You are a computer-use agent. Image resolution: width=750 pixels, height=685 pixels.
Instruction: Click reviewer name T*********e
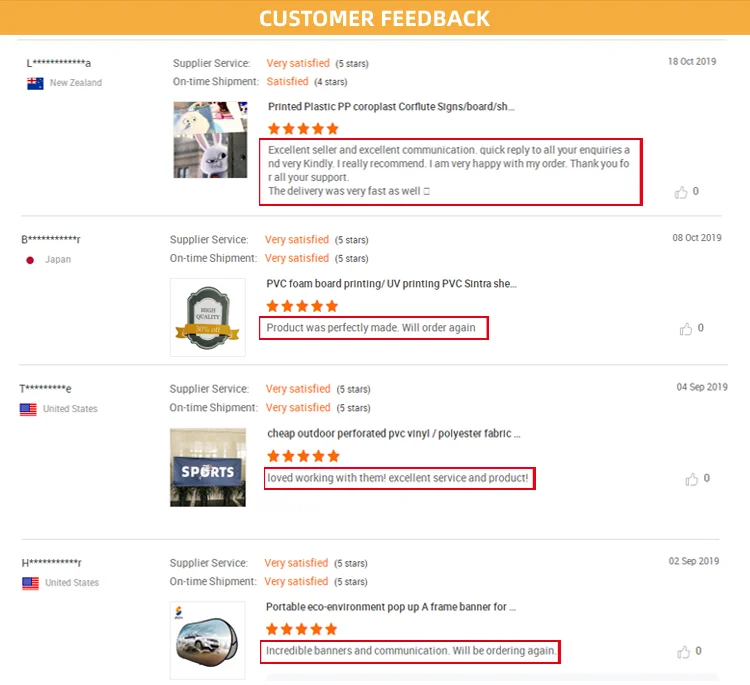pos(45,388)
